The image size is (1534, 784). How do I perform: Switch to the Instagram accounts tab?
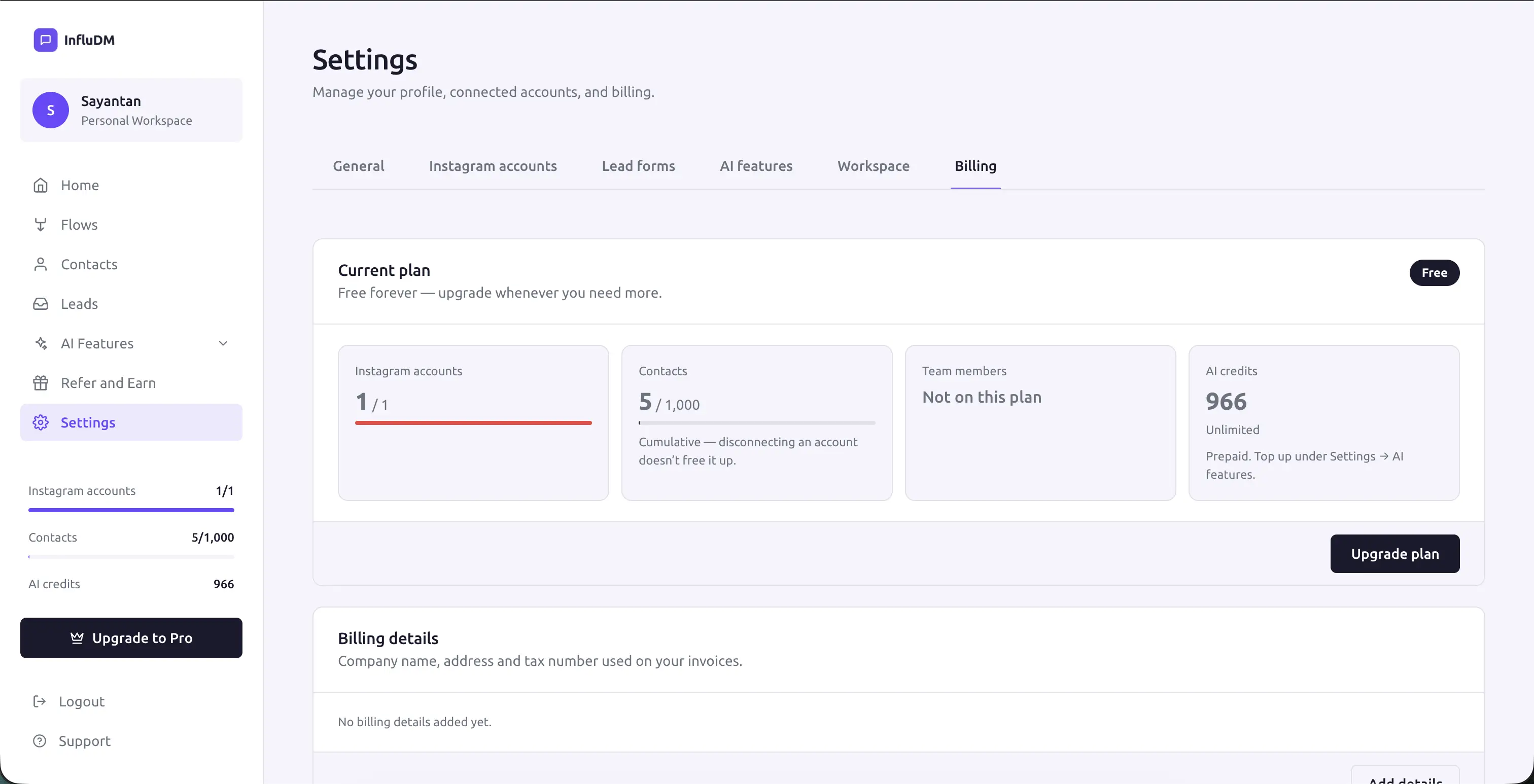pos(493,166)
